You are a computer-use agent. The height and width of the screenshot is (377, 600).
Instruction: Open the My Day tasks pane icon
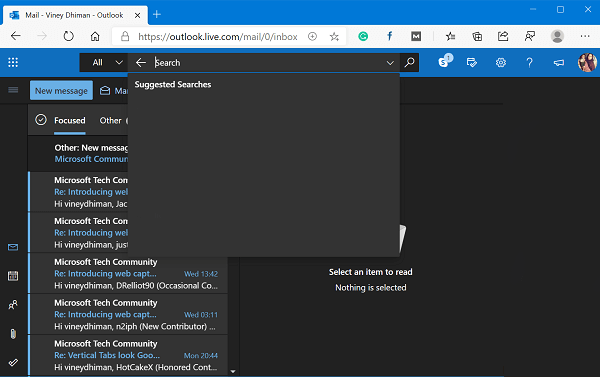coord(472,62)
